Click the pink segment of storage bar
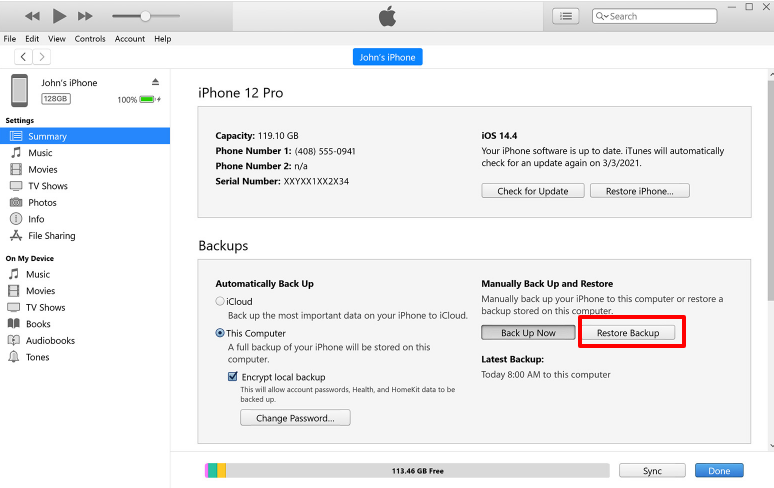Image resolution: width=774 pixels, height=488 pixels. point(206,471)
